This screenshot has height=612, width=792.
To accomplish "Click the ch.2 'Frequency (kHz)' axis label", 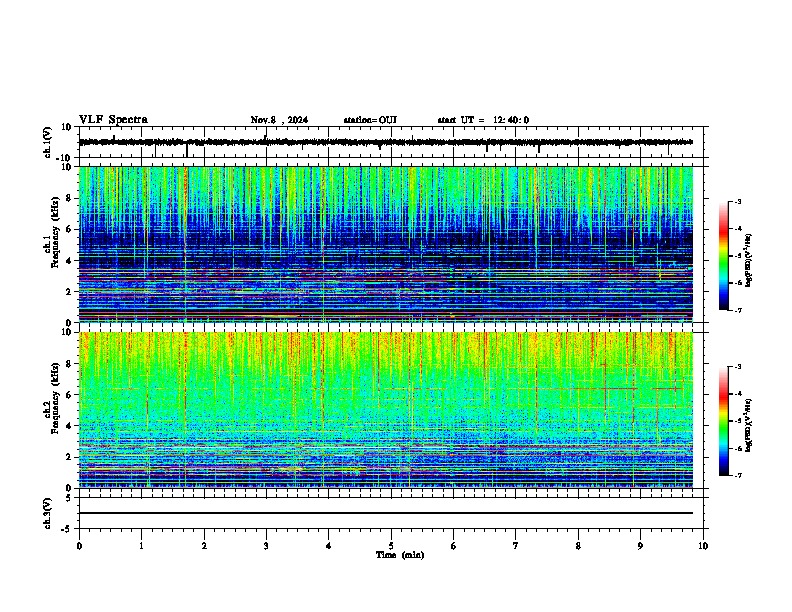I will pos(55,397).
